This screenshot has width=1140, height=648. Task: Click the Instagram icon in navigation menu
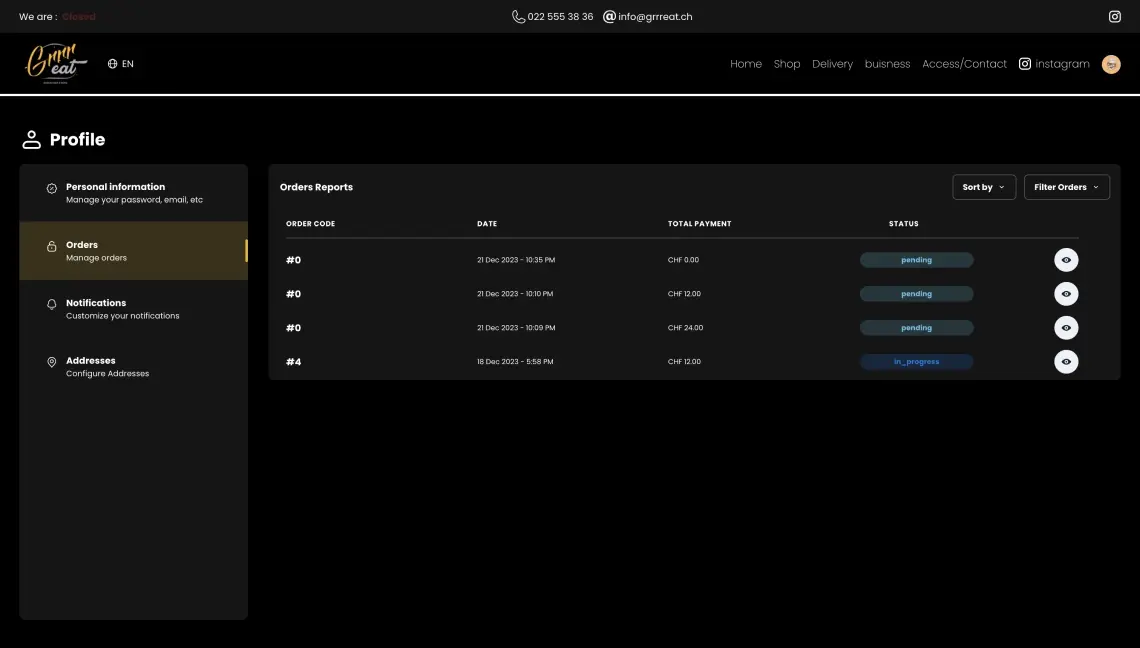pos(1024,64)
